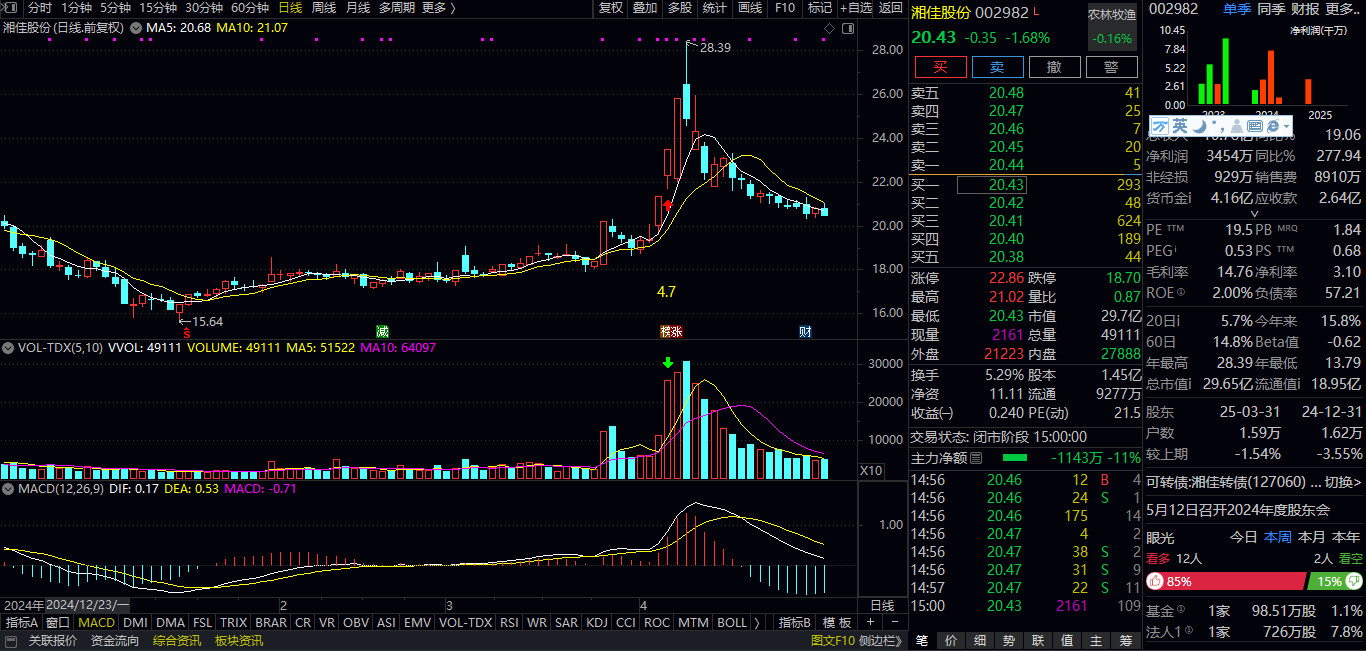The width and height of the screenshot is (1366, 651).
Task: Collapse the 侧边栏 sidebar
Action: pyautogui.click(x=880, y=641)
